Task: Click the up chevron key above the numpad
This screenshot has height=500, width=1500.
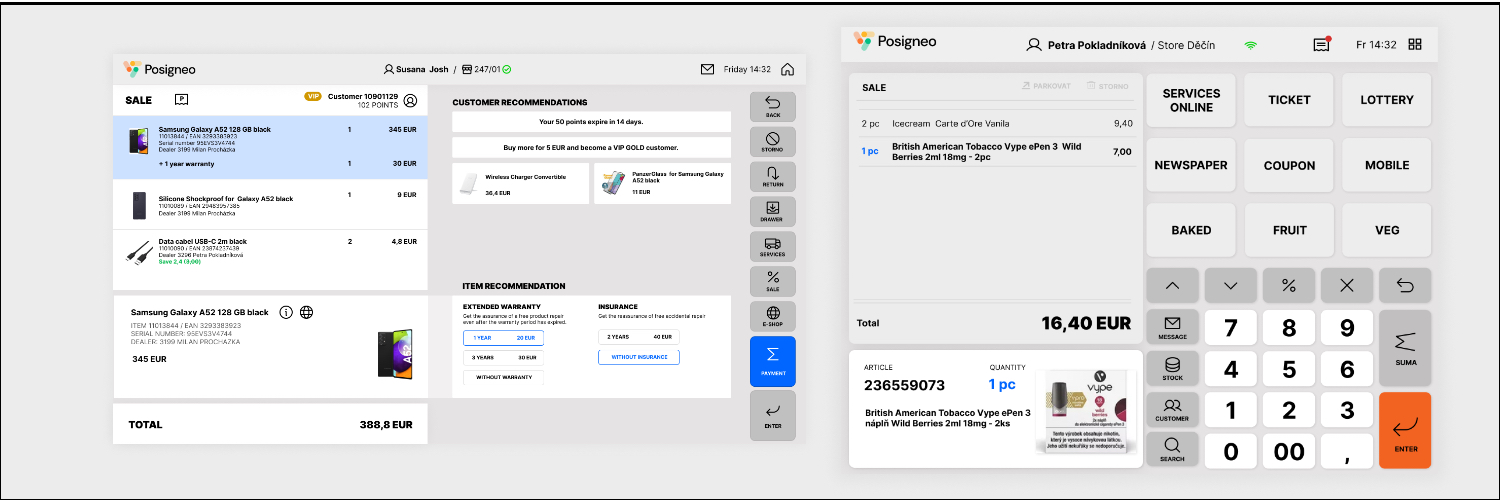Action: pos(1173,286)
